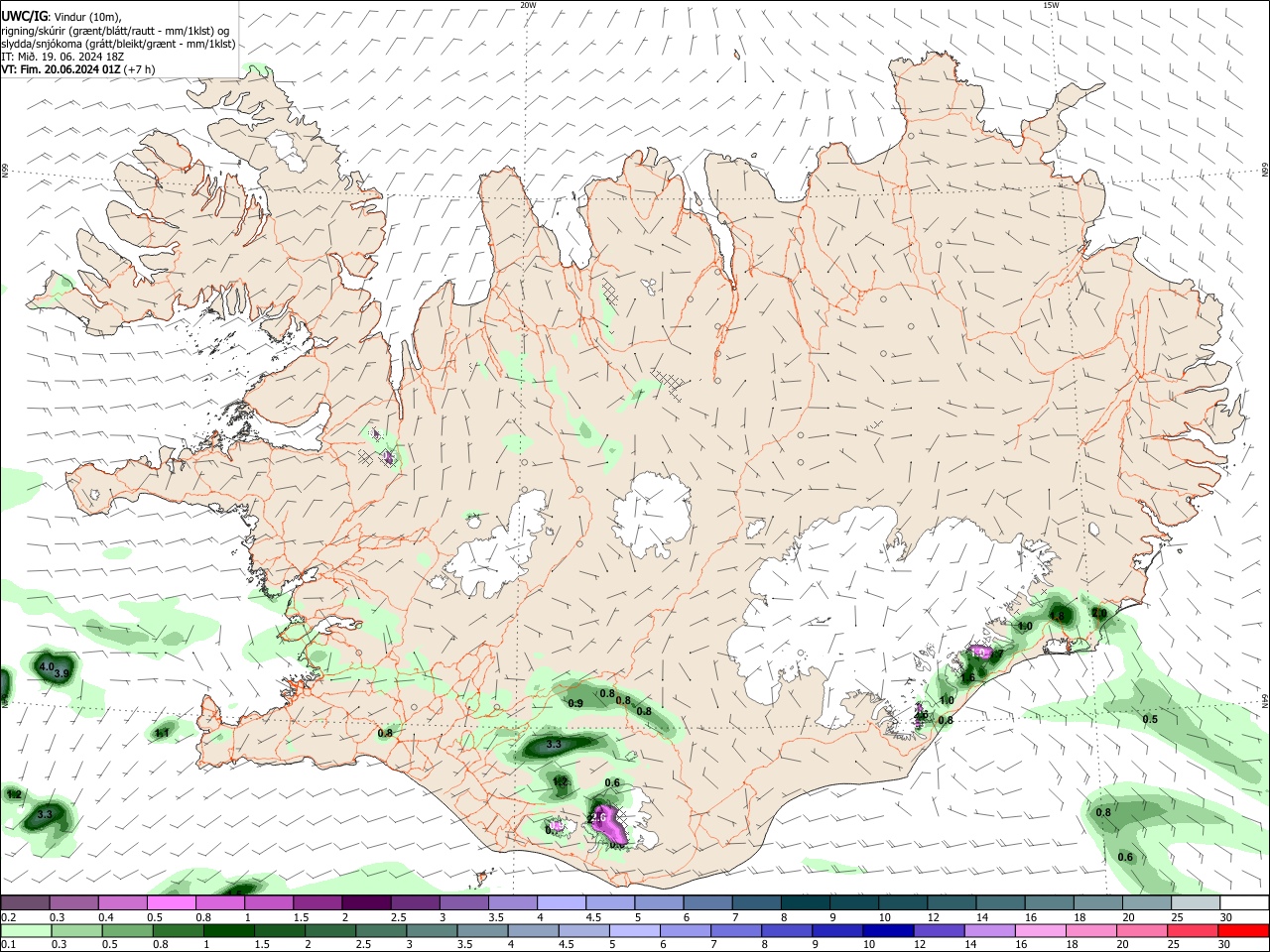Select the lower-row light pink swatch between 16 and 18
1270x952 pixels.
click(1042, 930)
